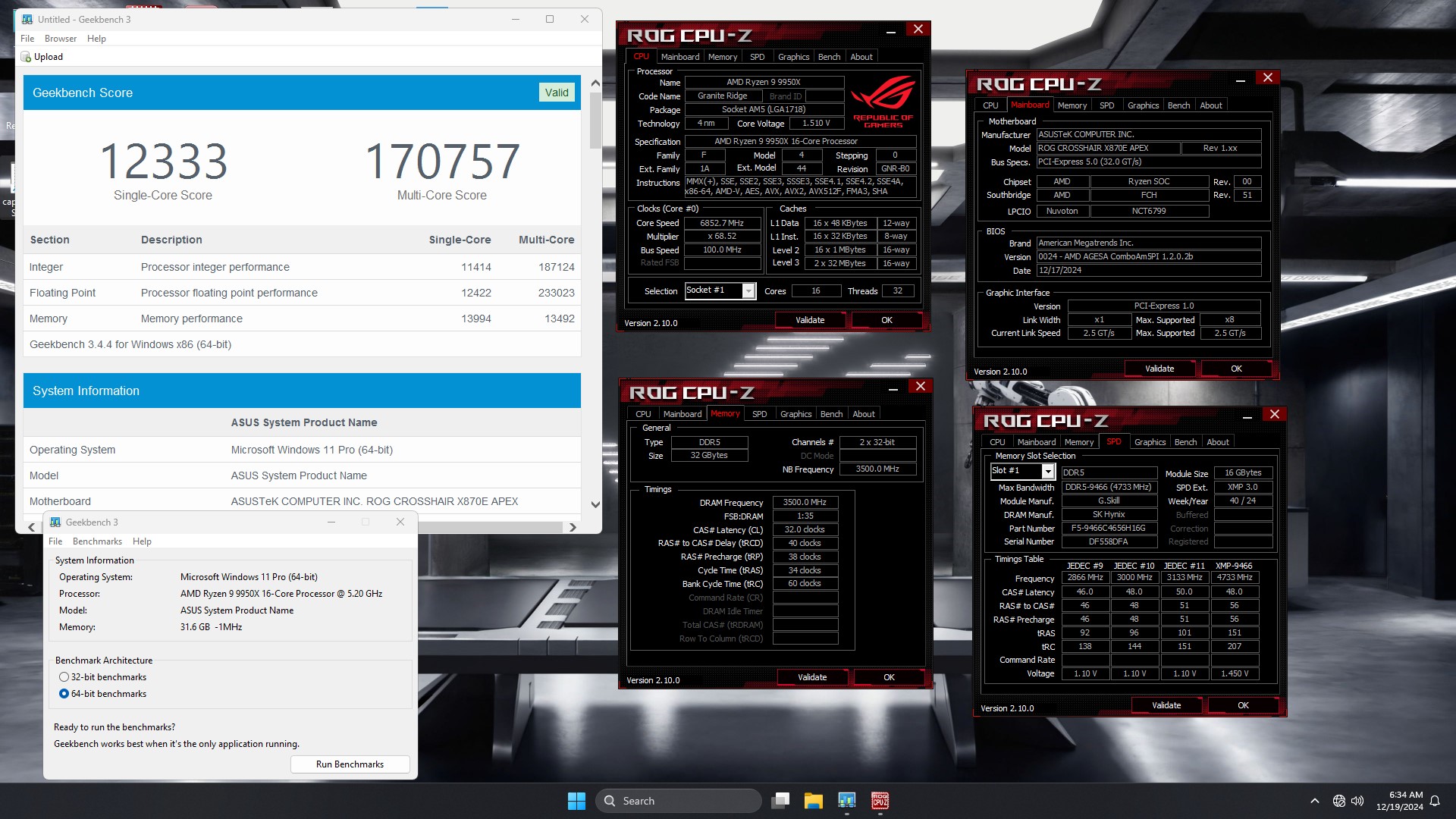This screenshot has height=819, width=1456.
Task: Click Validate in the CPU tab window
Action: pyautogui.click(x=810, y=320)
